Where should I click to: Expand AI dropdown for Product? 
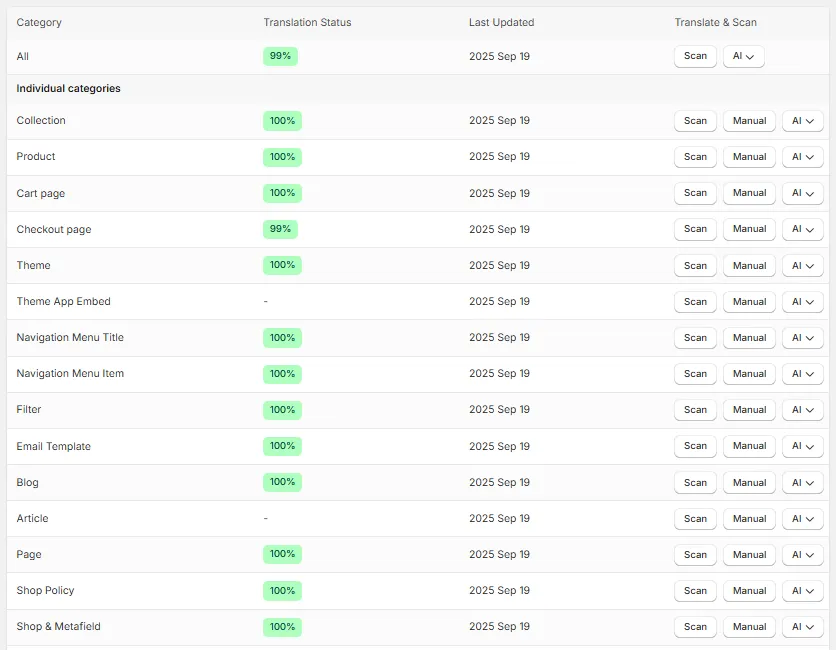pos(802,157)
